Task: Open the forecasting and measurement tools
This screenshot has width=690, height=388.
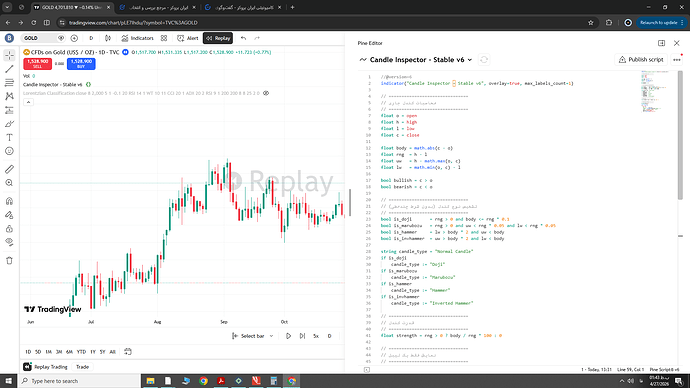Action: tap(9, 110)
